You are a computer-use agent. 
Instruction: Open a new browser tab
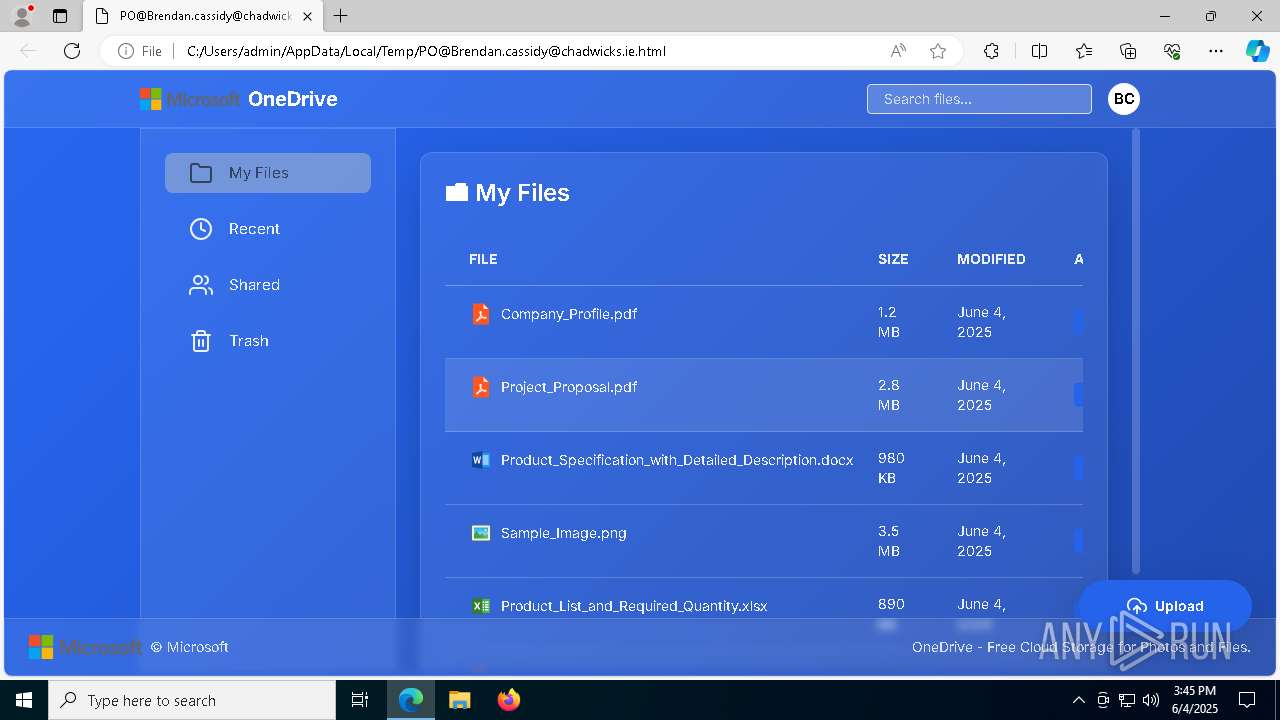click(341, 16)
